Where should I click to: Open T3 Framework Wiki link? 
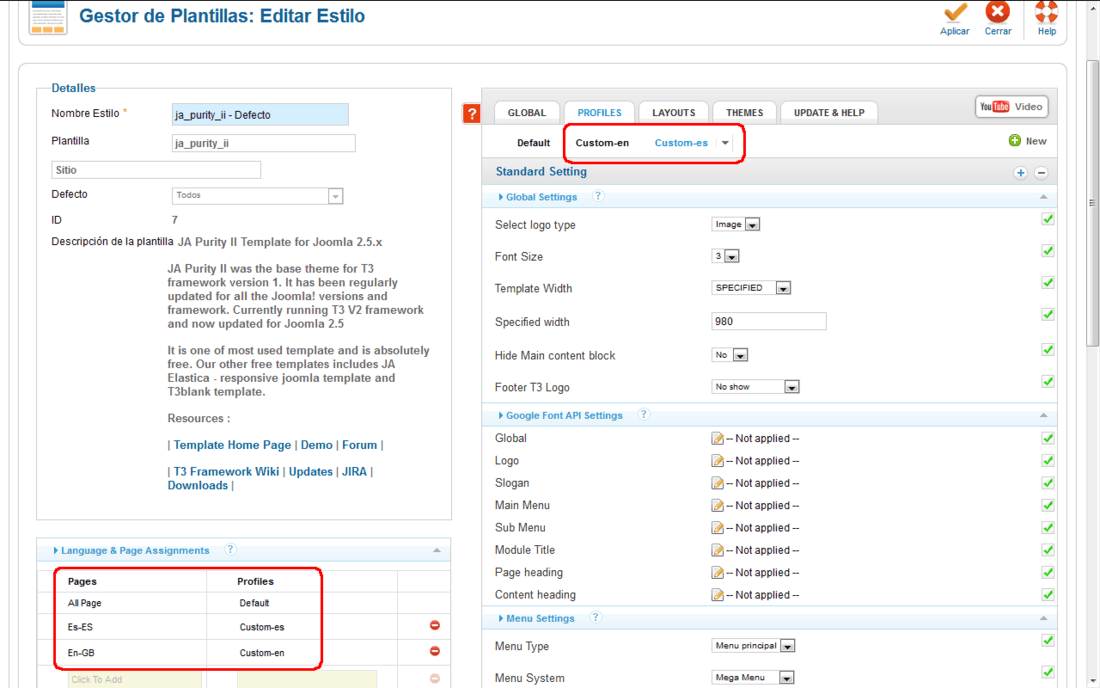226,471
